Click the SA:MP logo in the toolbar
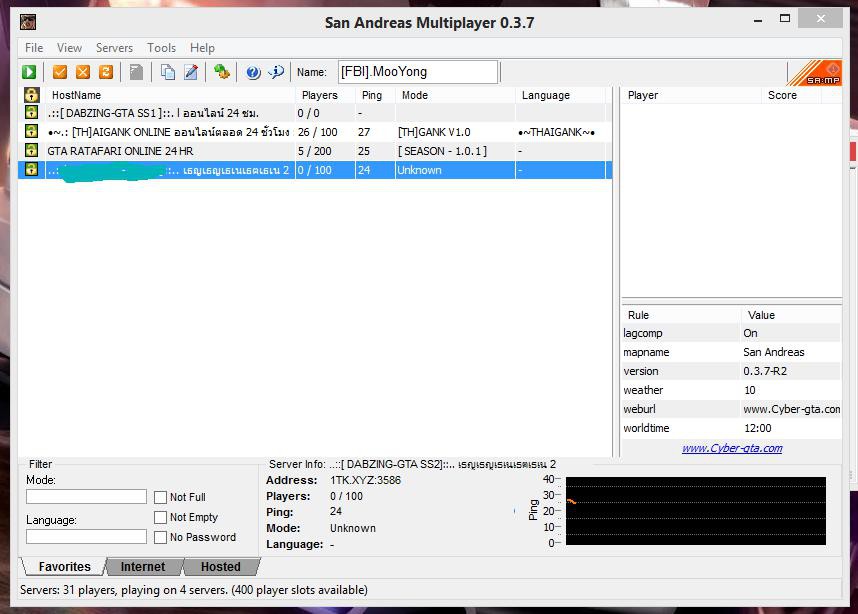Viewport: 858px width, 614px height. coord(815,73)
